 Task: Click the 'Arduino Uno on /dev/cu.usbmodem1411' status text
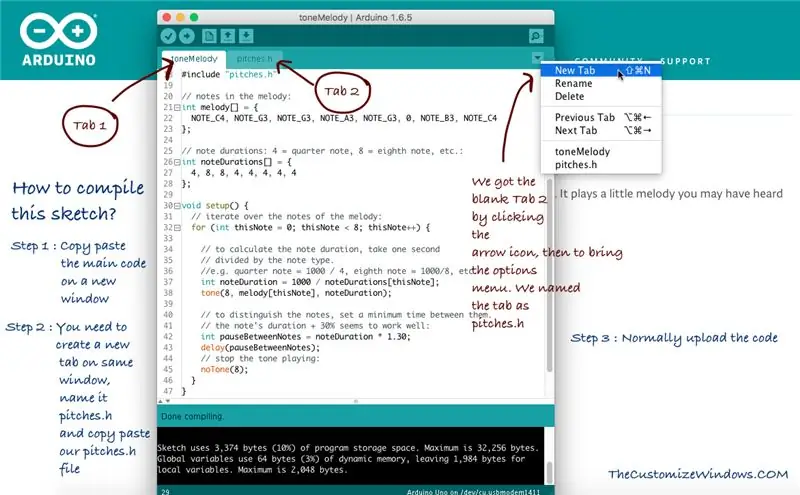click(x=473, y=491)
